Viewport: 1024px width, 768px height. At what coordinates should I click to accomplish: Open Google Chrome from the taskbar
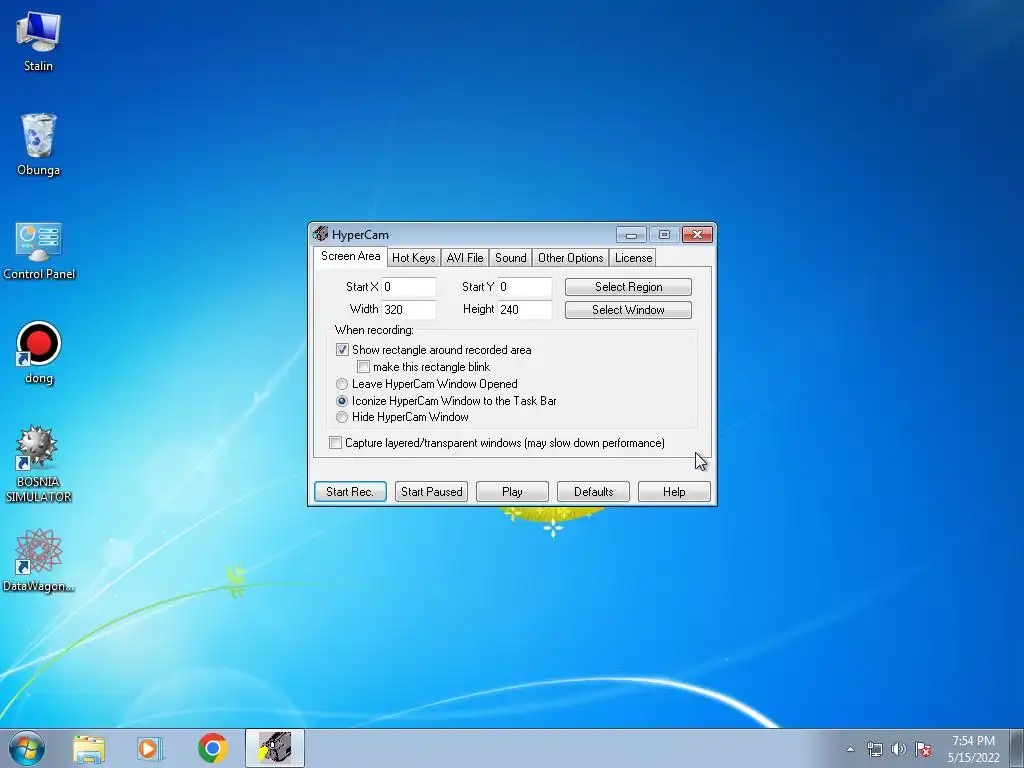(x=212, y=748)
